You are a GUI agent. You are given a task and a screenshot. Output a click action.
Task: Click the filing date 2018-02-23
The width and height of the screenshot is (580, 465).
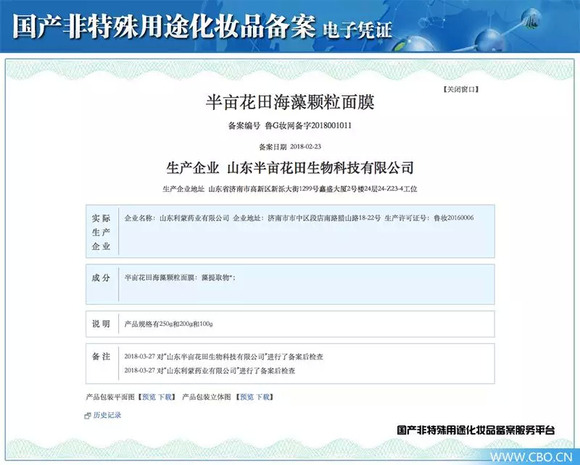pos(306,147)
